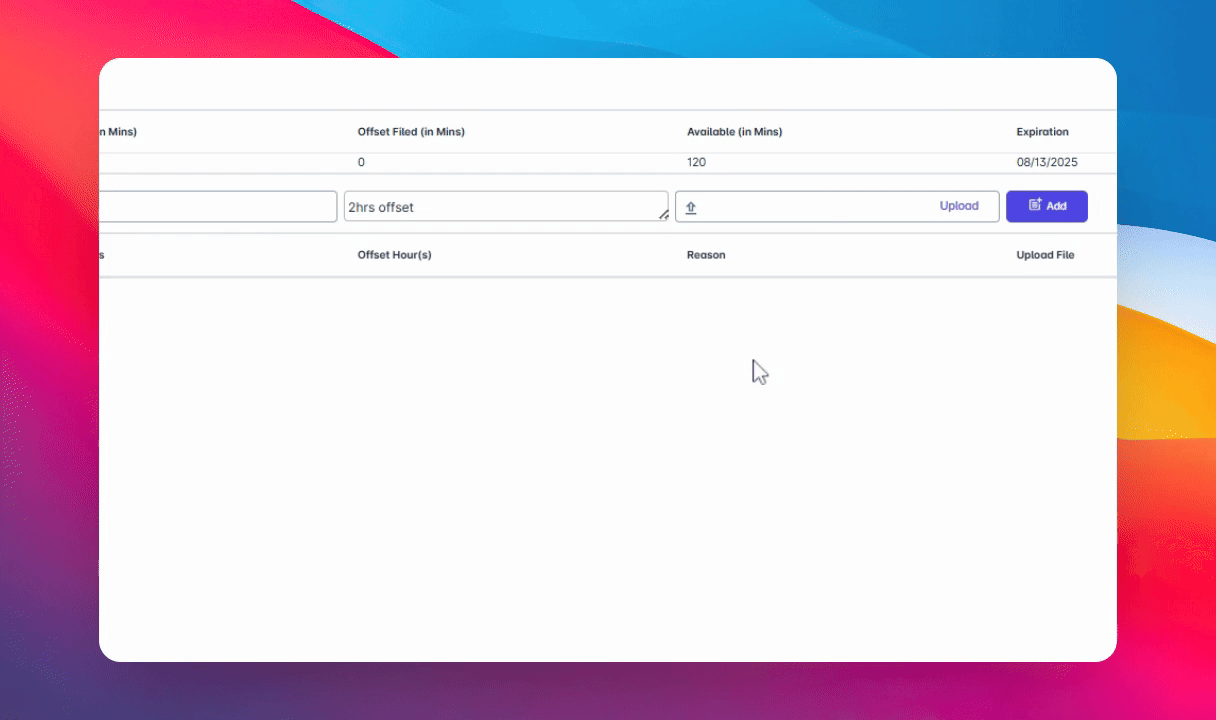Click the 'Expiration' column header
The image size is (1216, 720).
point(1043,132)
